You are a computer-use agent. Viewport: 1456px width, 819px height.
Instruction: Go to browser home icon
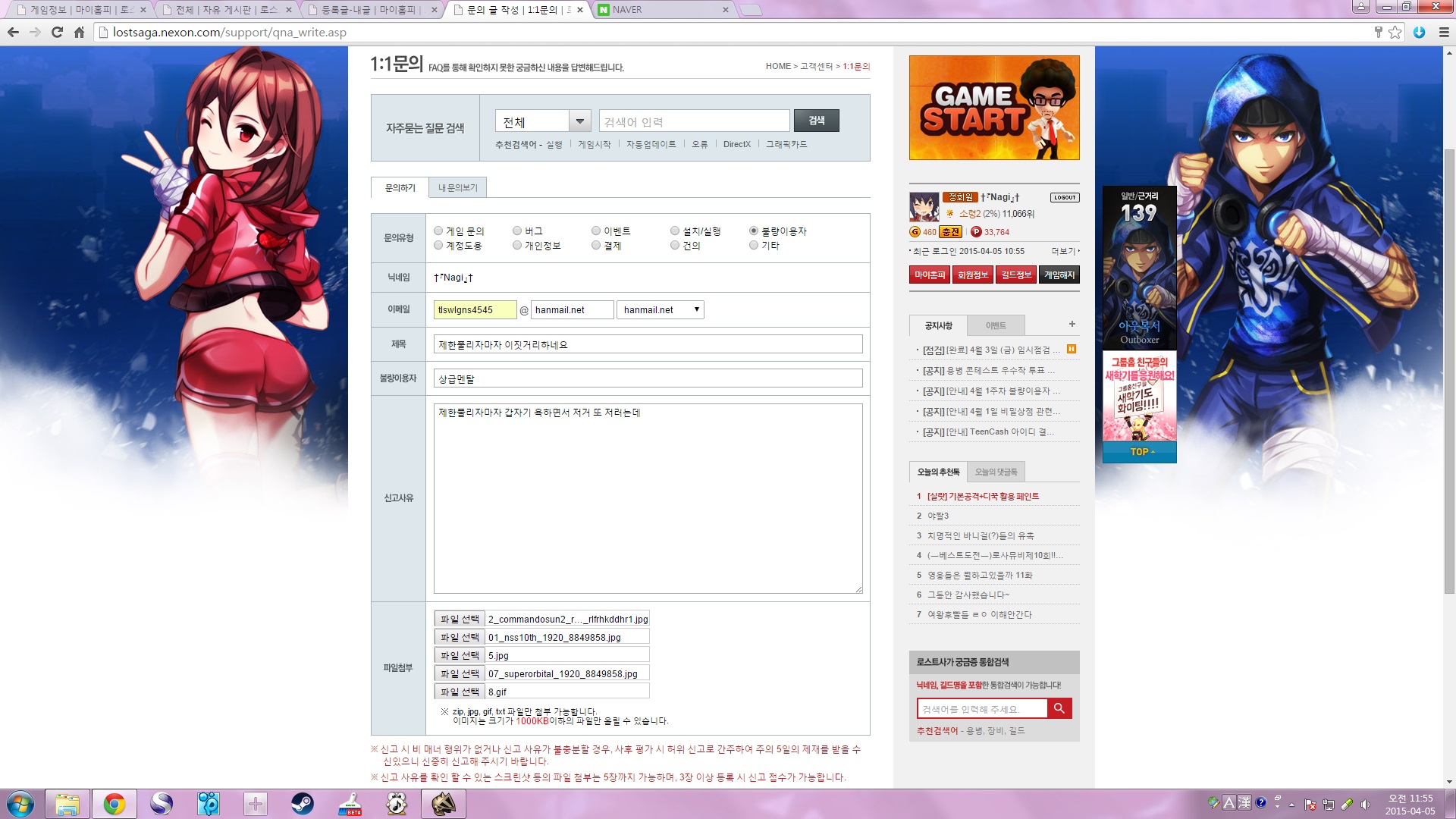(79, 33)
